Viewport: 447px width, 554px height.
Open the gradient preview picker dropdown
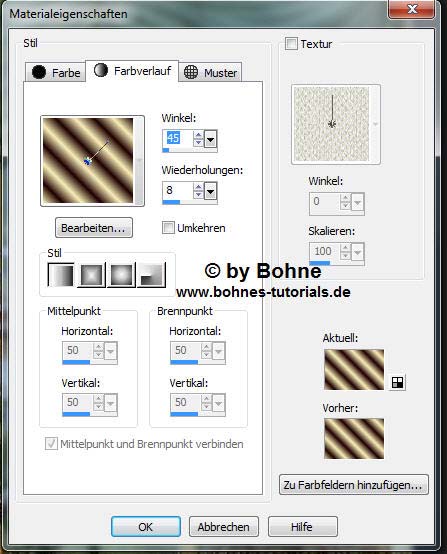pyautogui.click(x=139, y=161)
